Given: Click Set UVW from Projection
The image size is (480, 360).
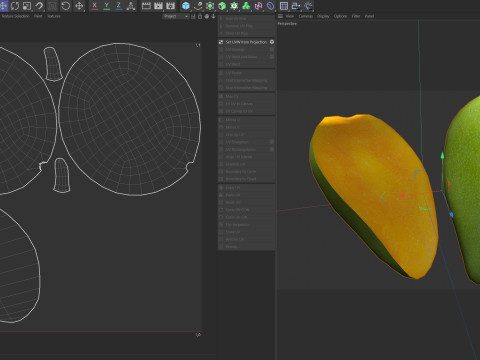Looking at the screenshot, I should tap(246, 42).
